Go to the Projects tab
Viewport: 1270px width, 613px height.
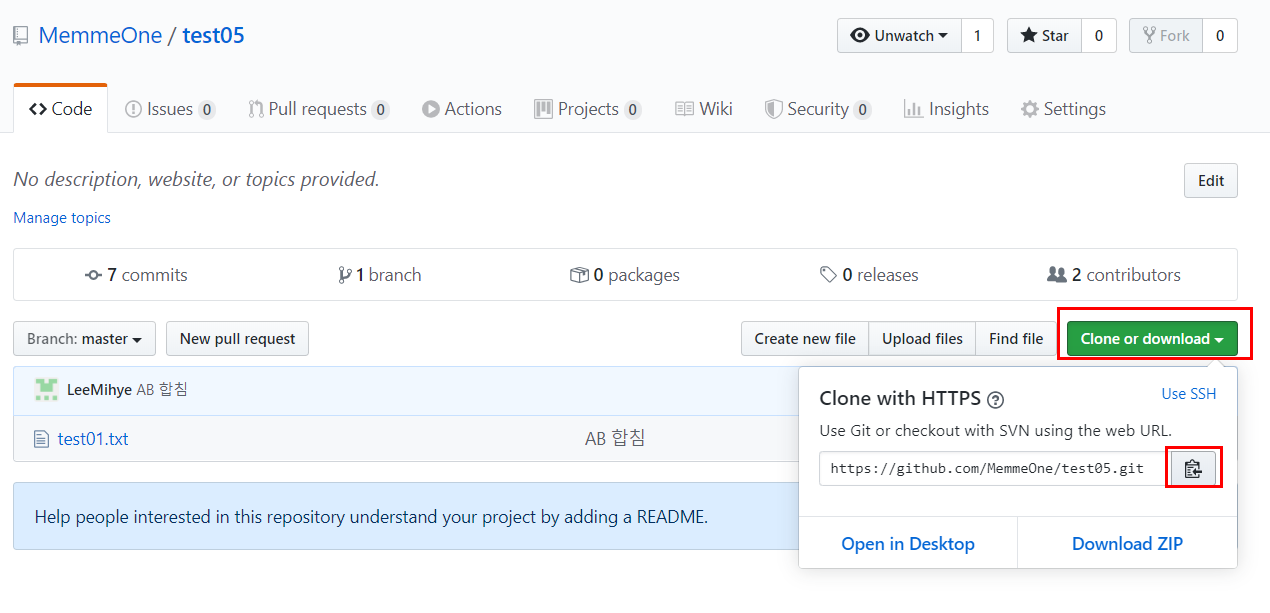click(x=588, y=109)
